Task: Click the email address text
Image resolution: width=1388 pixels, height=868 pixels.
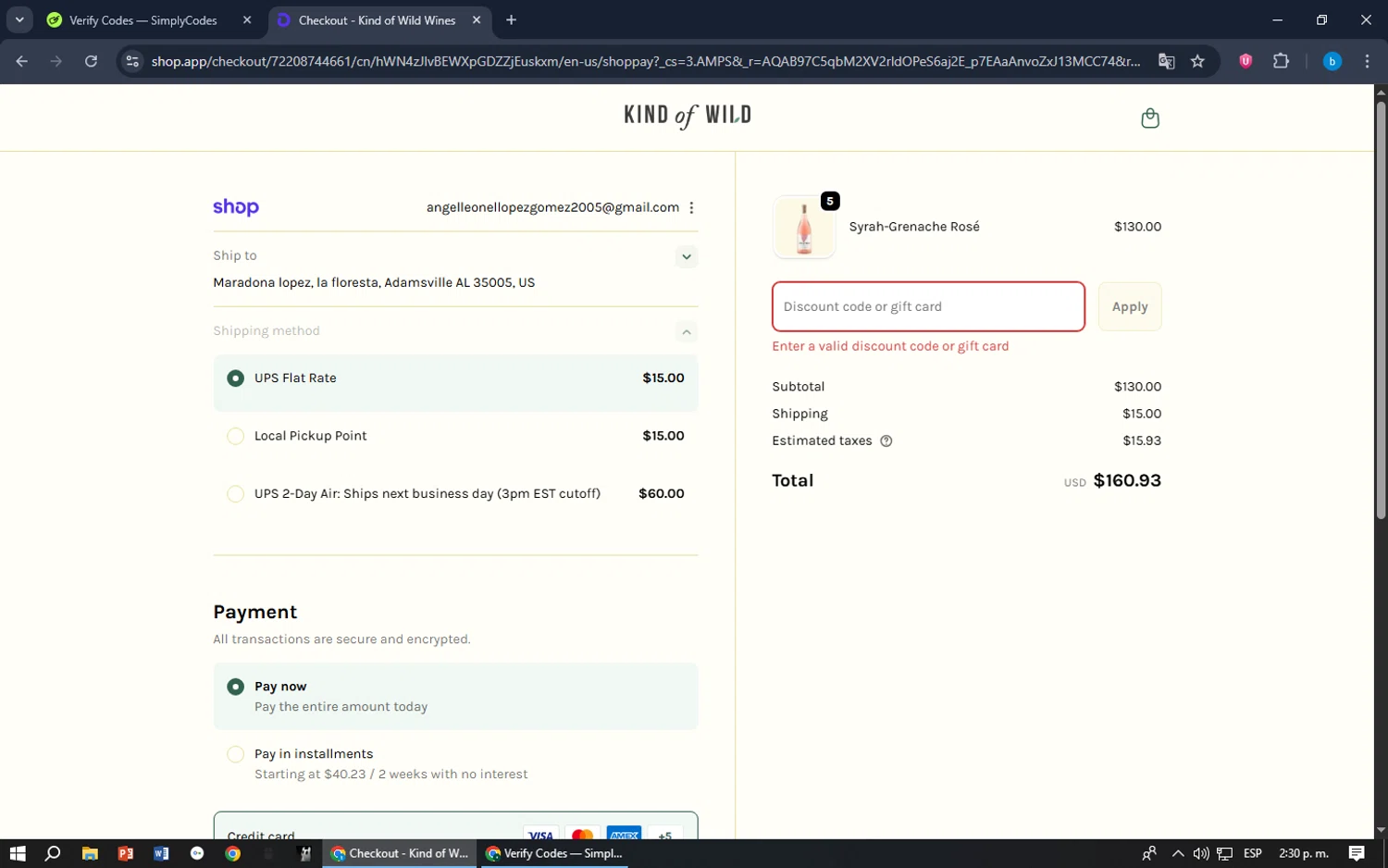Action: [x=552, y=207]
